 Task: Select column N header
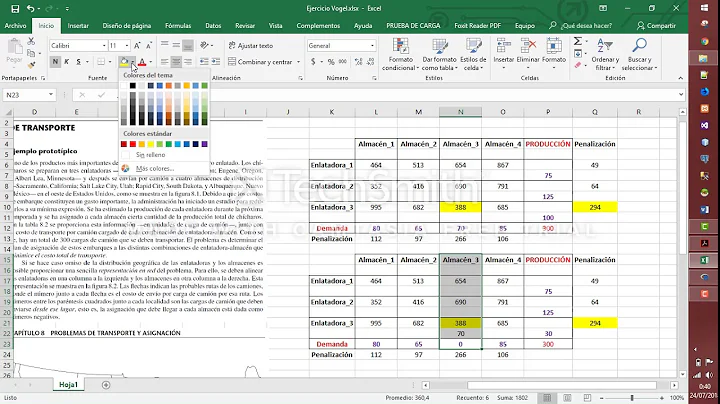pos(460,112)
